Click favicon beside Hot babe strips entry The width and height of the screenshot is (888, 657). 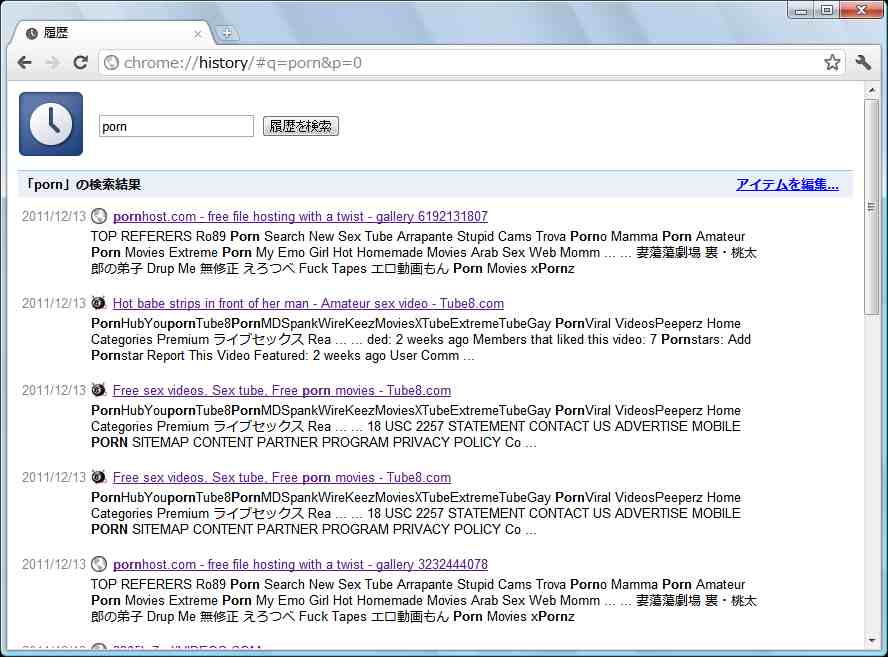tap(99, 303)
